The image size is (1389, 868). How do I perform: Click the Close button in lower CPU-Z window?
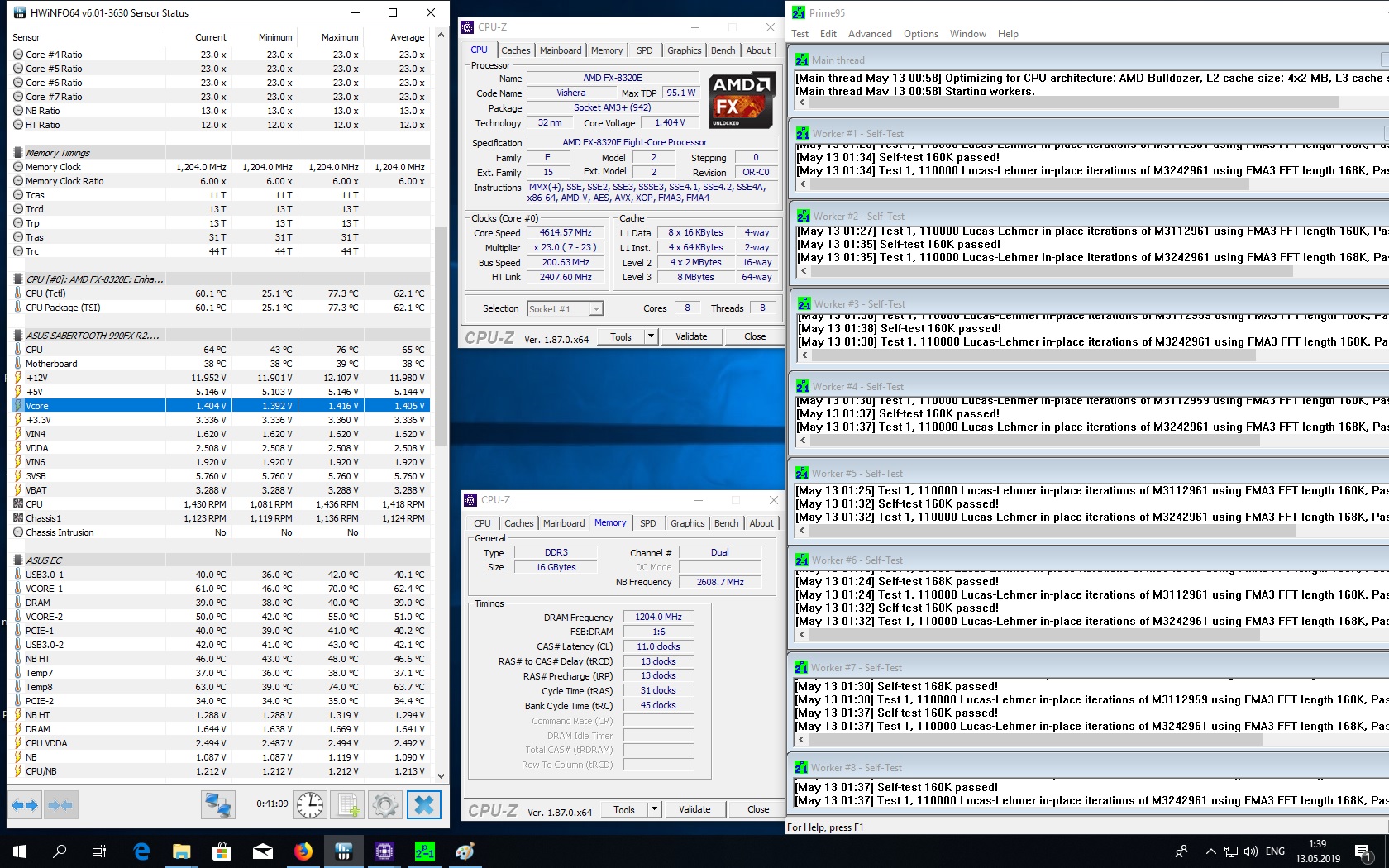(757, 809)
